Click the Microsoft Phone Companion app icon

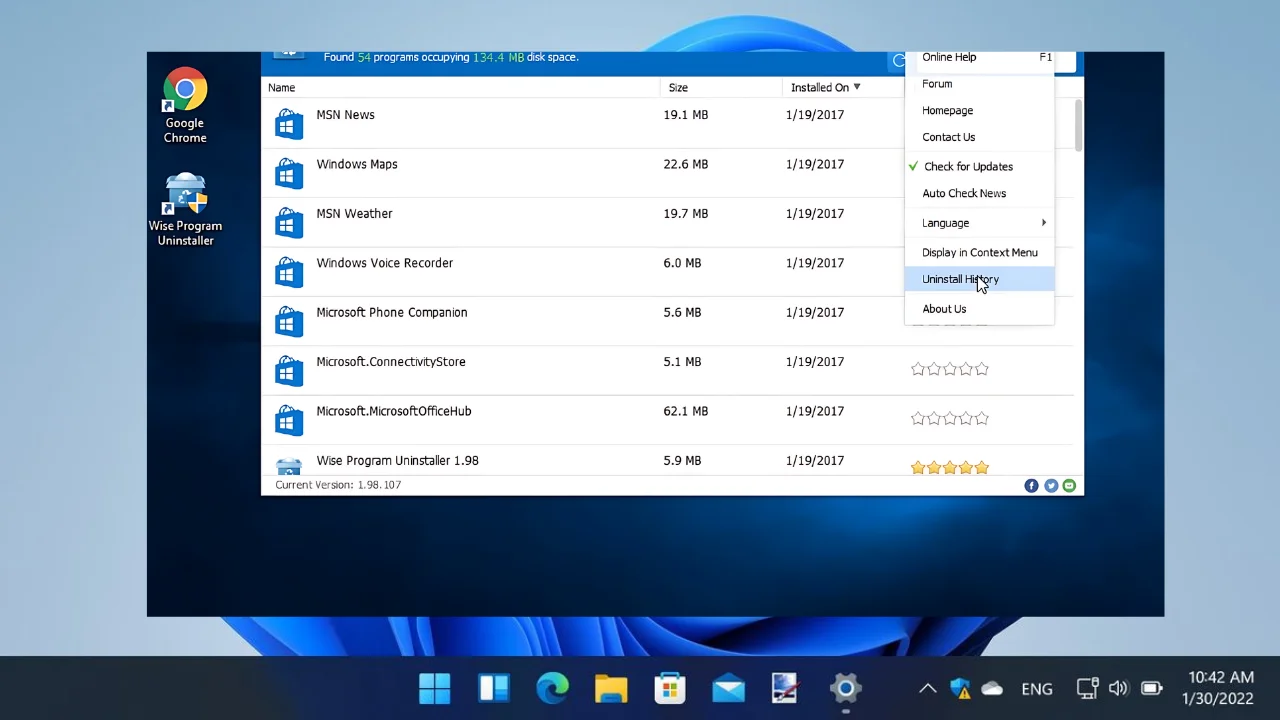click(x=289, y=322)
